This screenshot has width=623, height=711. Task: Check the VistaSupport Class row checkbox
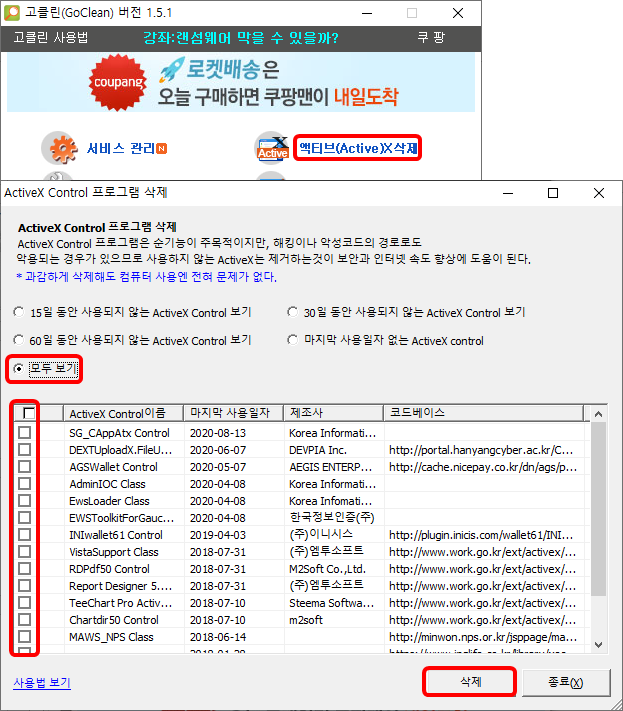tap(24, 551)
